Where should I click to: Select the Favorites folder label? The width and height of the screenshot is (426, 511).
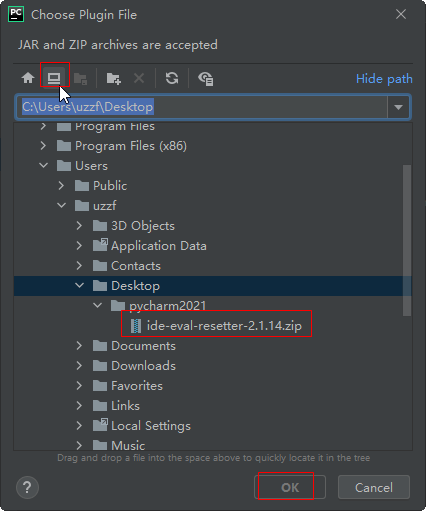pos(137,386)
